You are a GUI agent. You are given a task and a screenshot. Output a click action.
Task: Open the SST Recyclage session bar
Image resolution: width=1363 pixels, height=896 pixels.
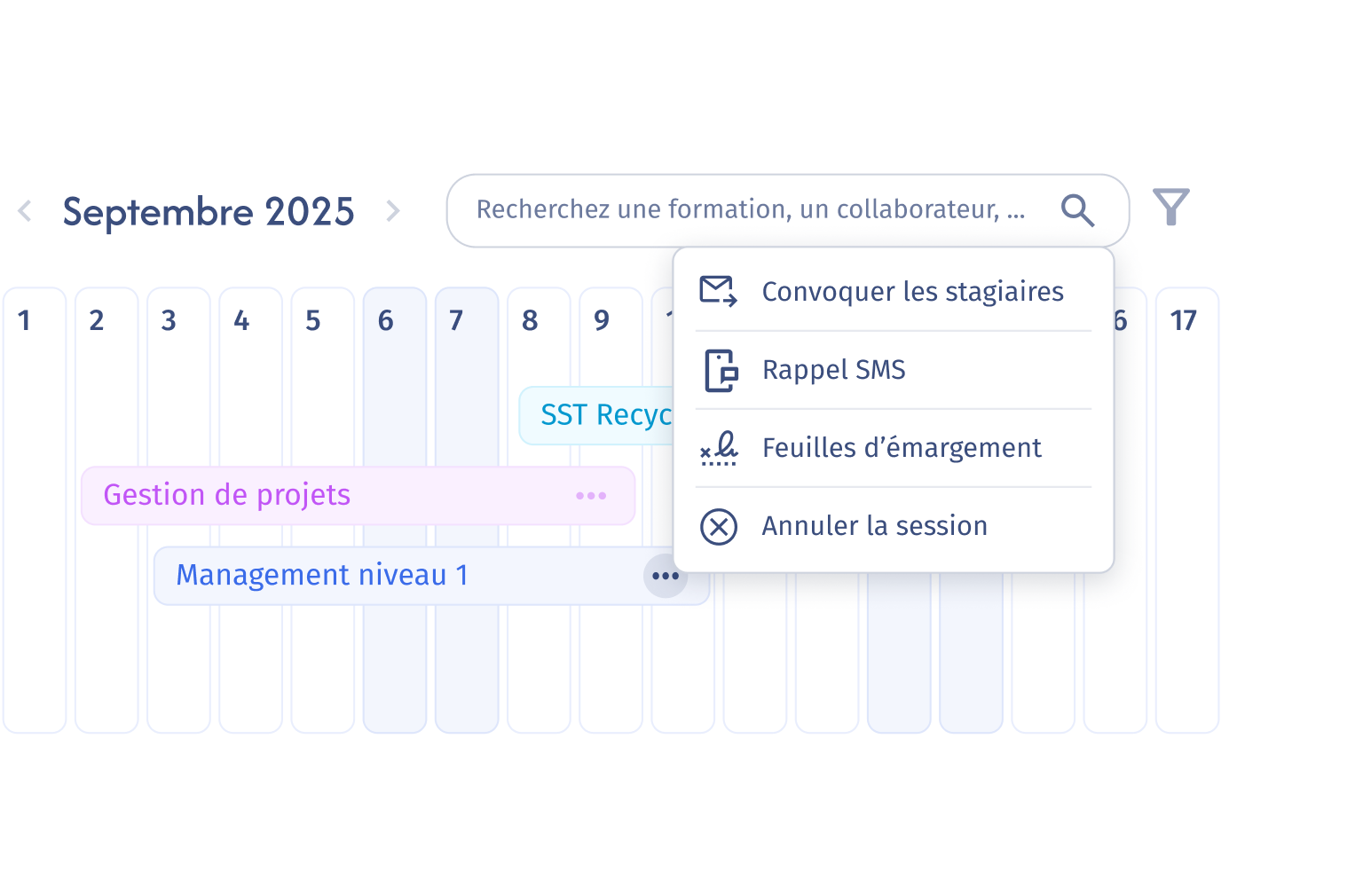click(x=596, y=415)
